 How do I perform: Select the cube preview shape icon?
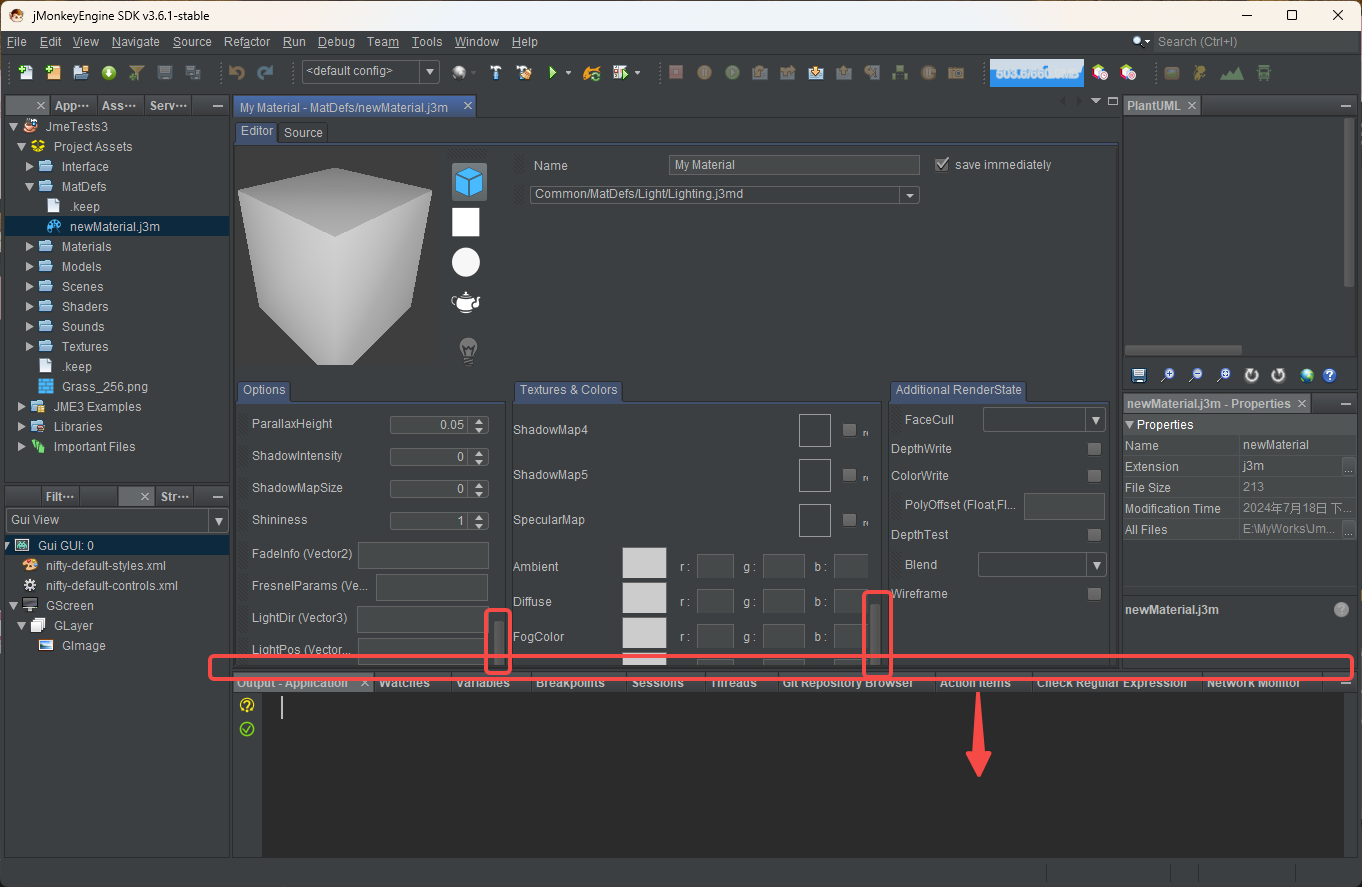pos(469,181)
